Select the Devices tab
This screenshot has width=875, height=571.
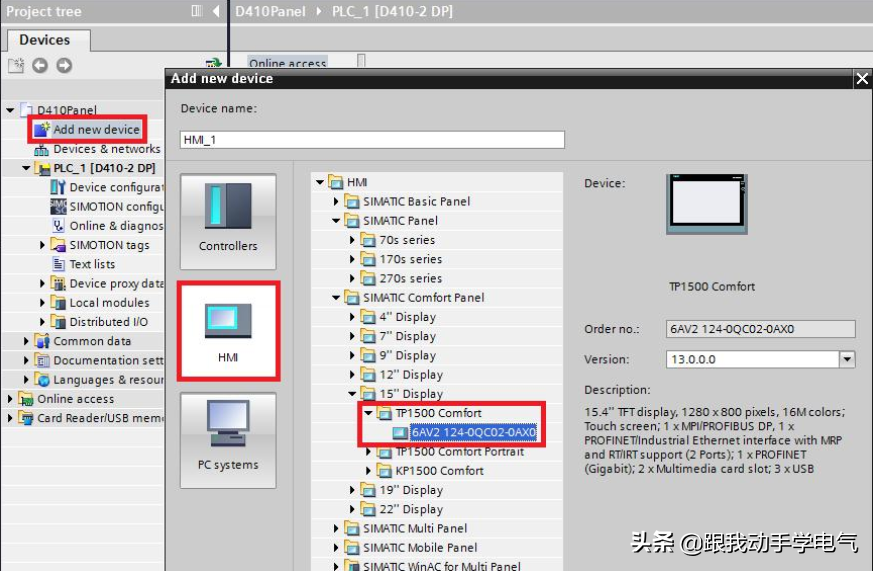(45, 40)
